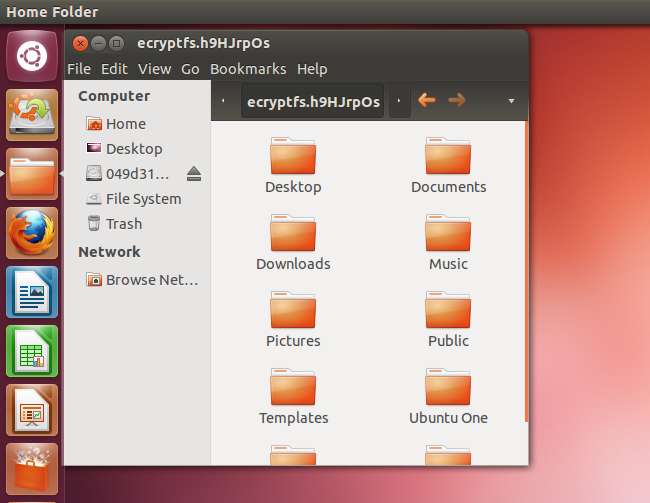The width and height of the screenshot is (650, 503).
Task: Go forward with the right orange arrow
Action: [x=457, y=100]
